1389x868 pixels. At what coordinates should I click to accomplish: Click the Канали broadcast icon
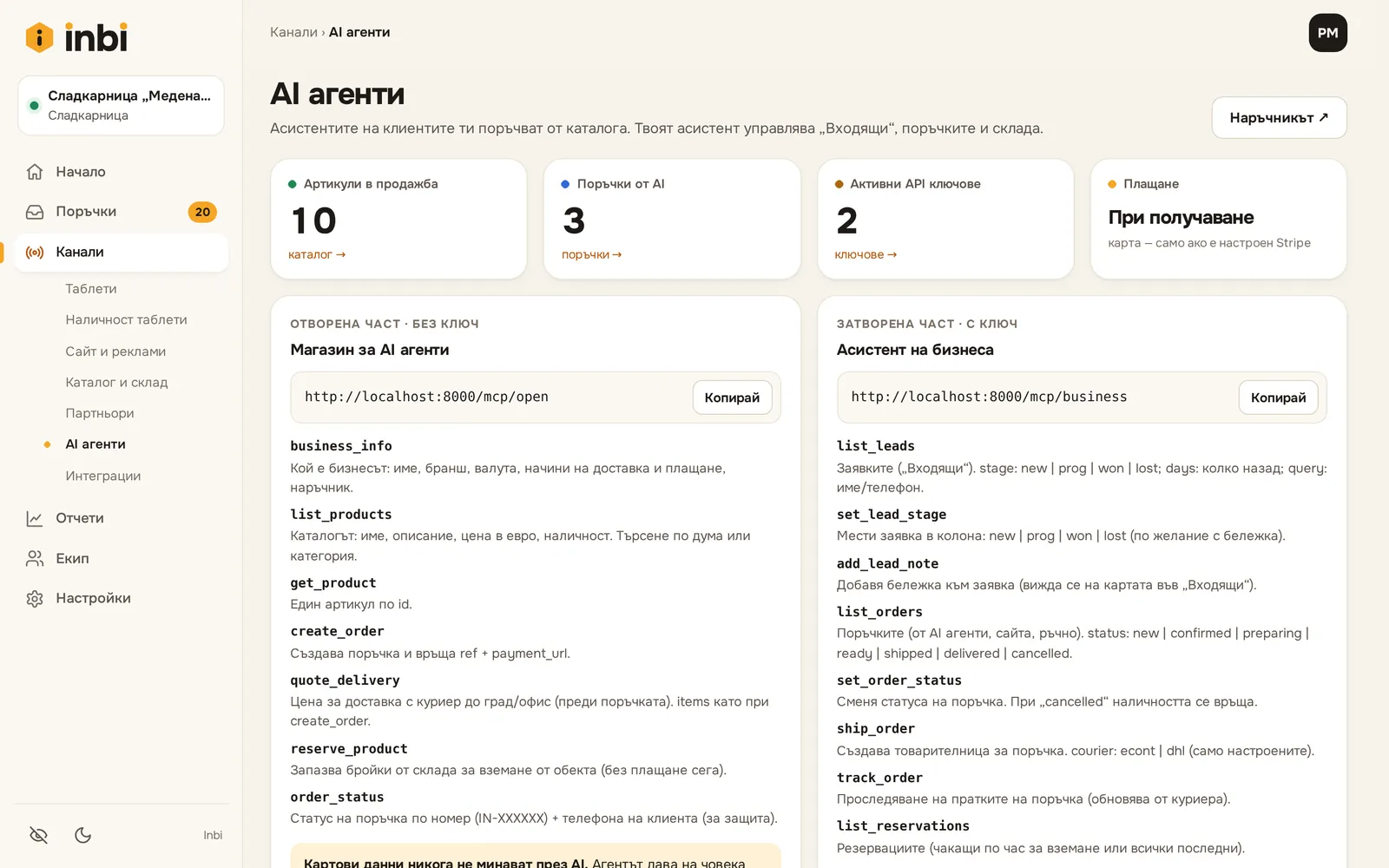coord(35,253)
